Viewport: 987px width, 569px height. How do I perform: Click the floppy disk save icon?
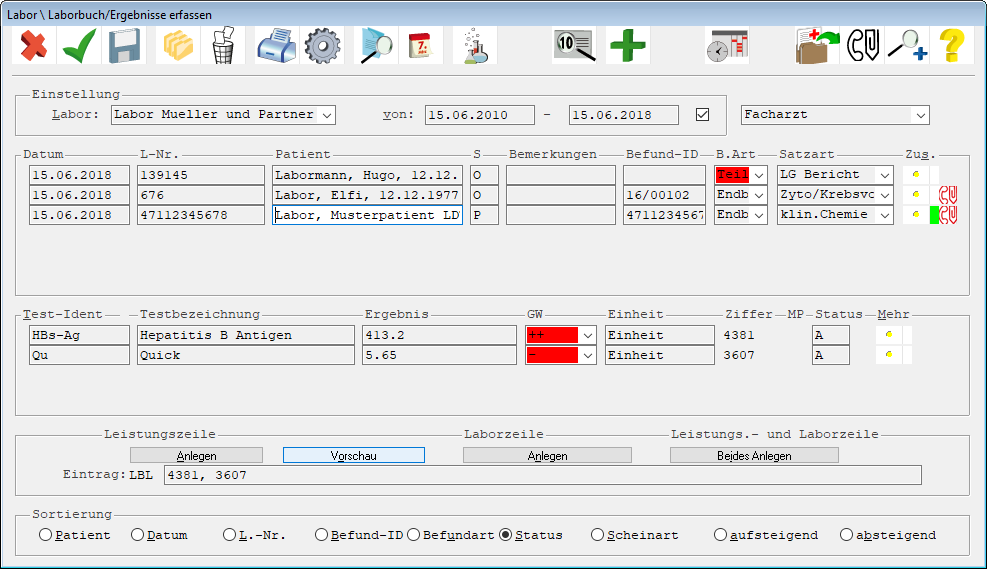point(124,45)
